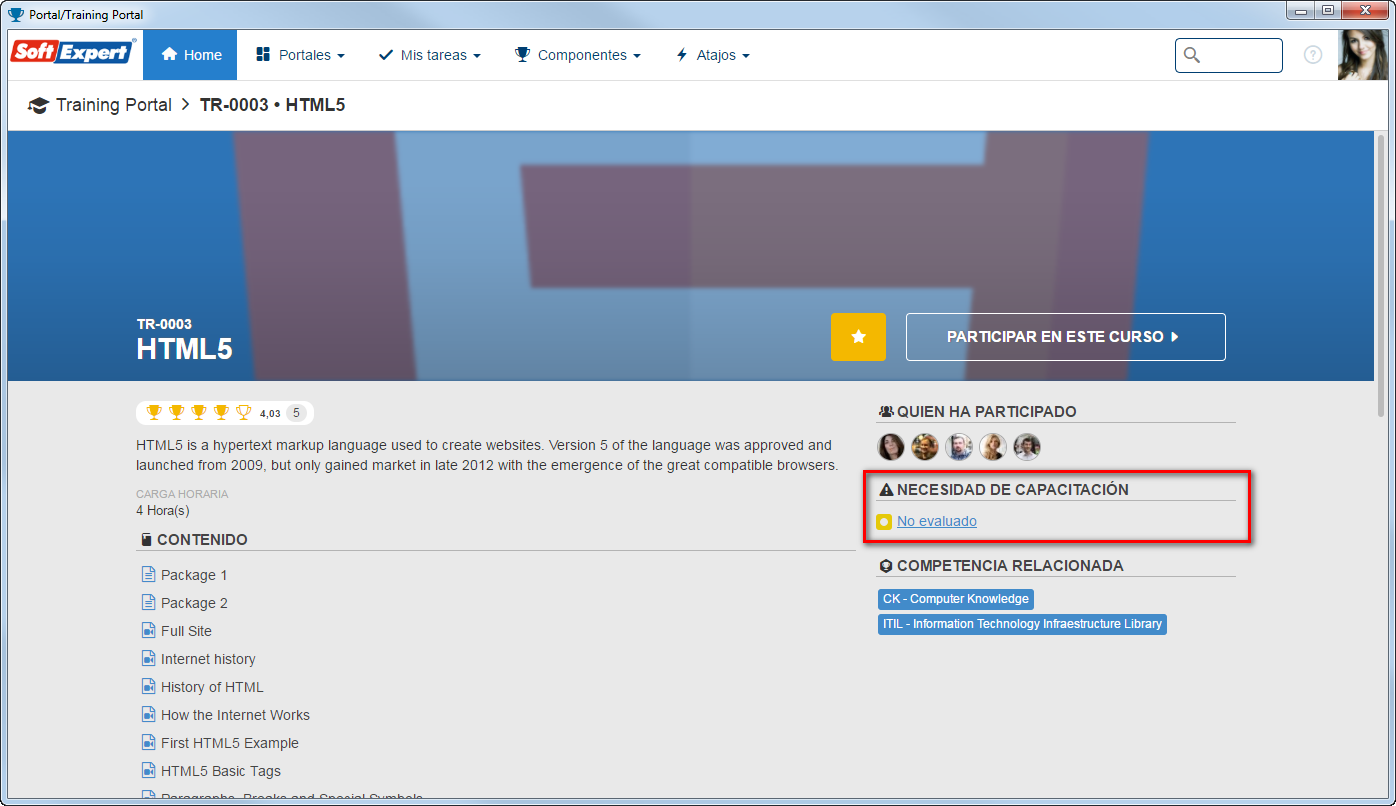Click document icon beside Package 1

[x=148, y=574]
